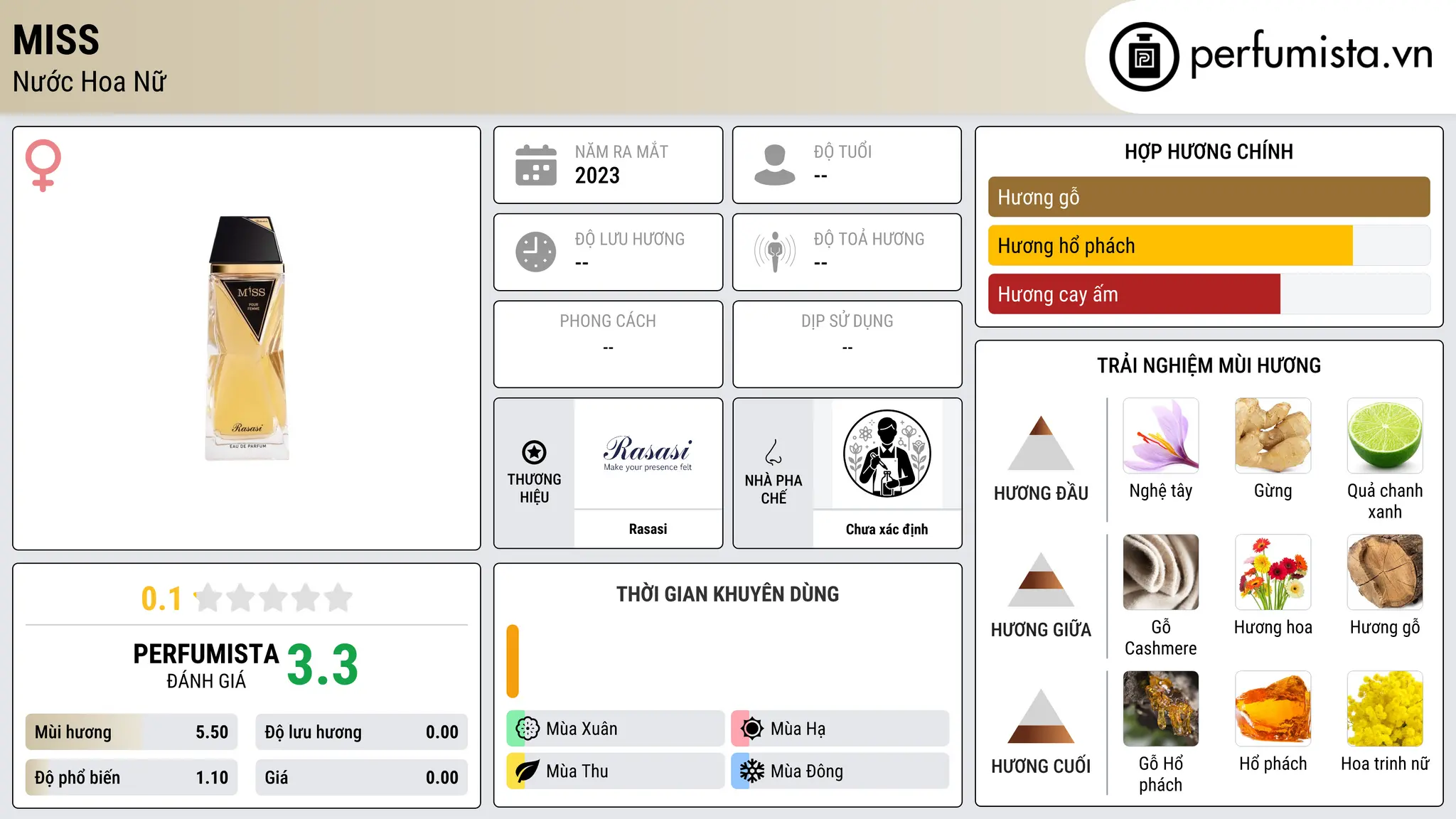Click the Hương cay ấm accord bar
1456x819 pixels.
(1209, 294)
